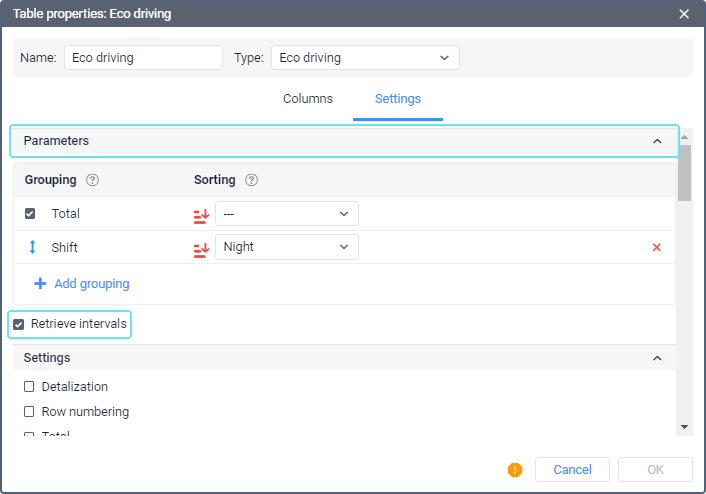Click the Grouping help question mark icon
The height and width of the screenshot is (494, 706).
click(x=92, y=180)
